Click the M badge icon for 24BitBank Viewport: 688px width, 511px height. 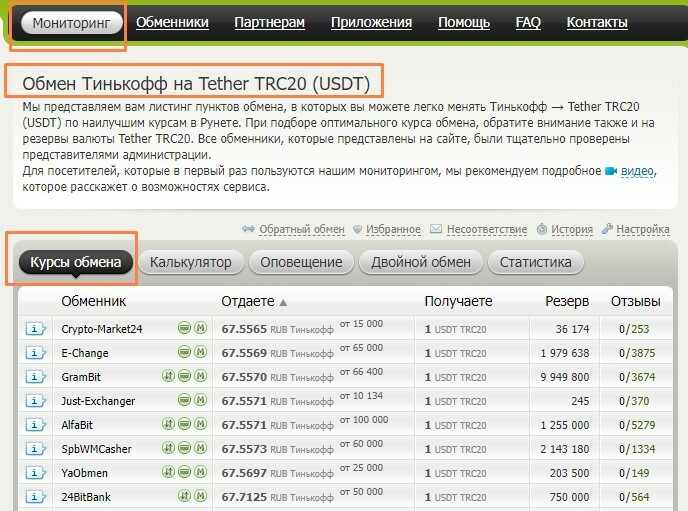tap(201, 496)
